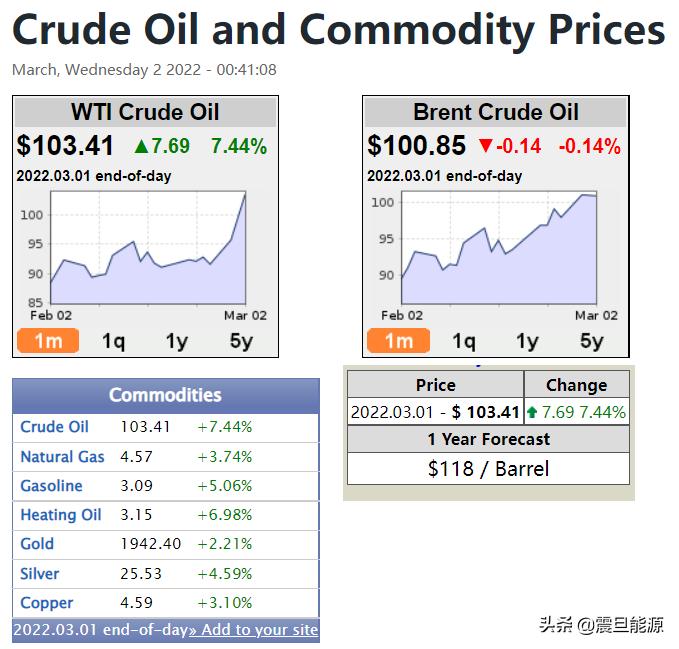Open the Heating Oil commodity link
Image resolution: width=679 pixels, height=649 pixels.
pos(61,515)
